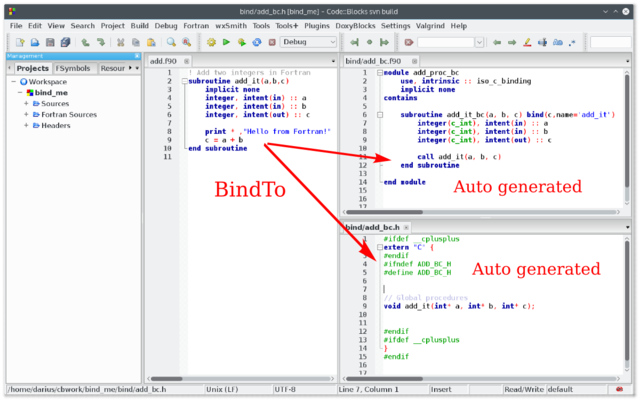Fold the extern "C" block in add_bc.h
640x401 pixels.
[x=380, y=247]
